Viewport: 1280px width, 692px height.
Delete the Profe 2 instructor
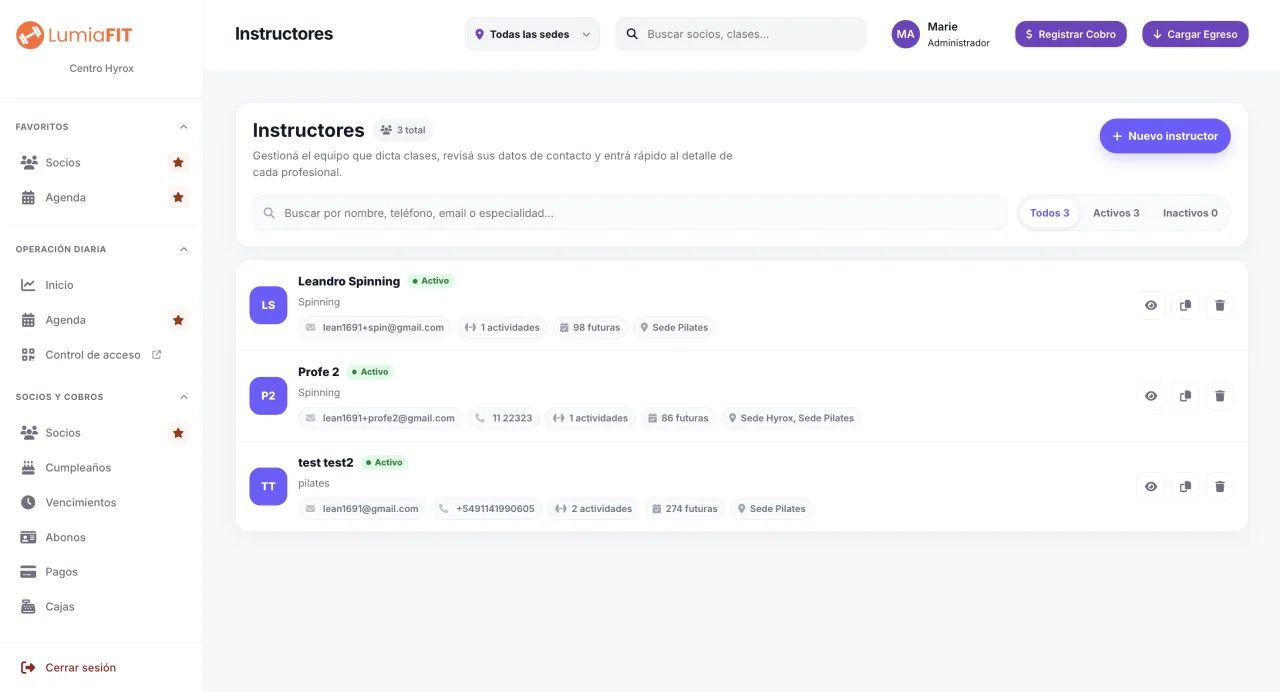tap(1220, 396)
